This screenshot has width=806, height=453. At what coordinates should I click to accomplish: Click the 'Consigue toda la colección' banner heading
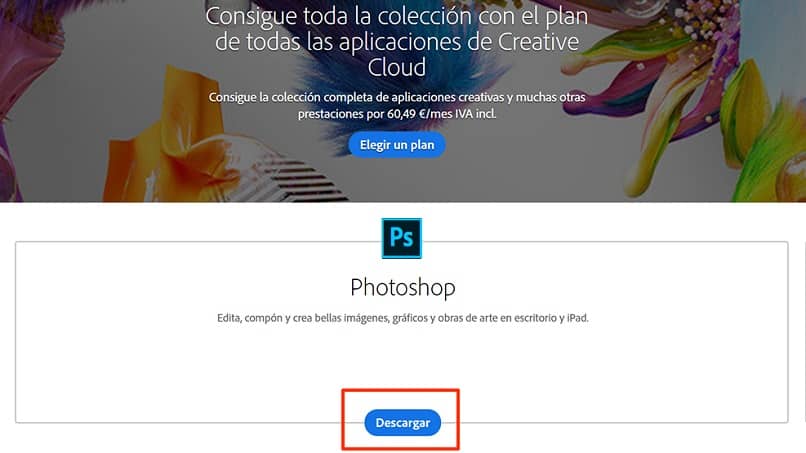pyautogui.click(x=397, y=42)
